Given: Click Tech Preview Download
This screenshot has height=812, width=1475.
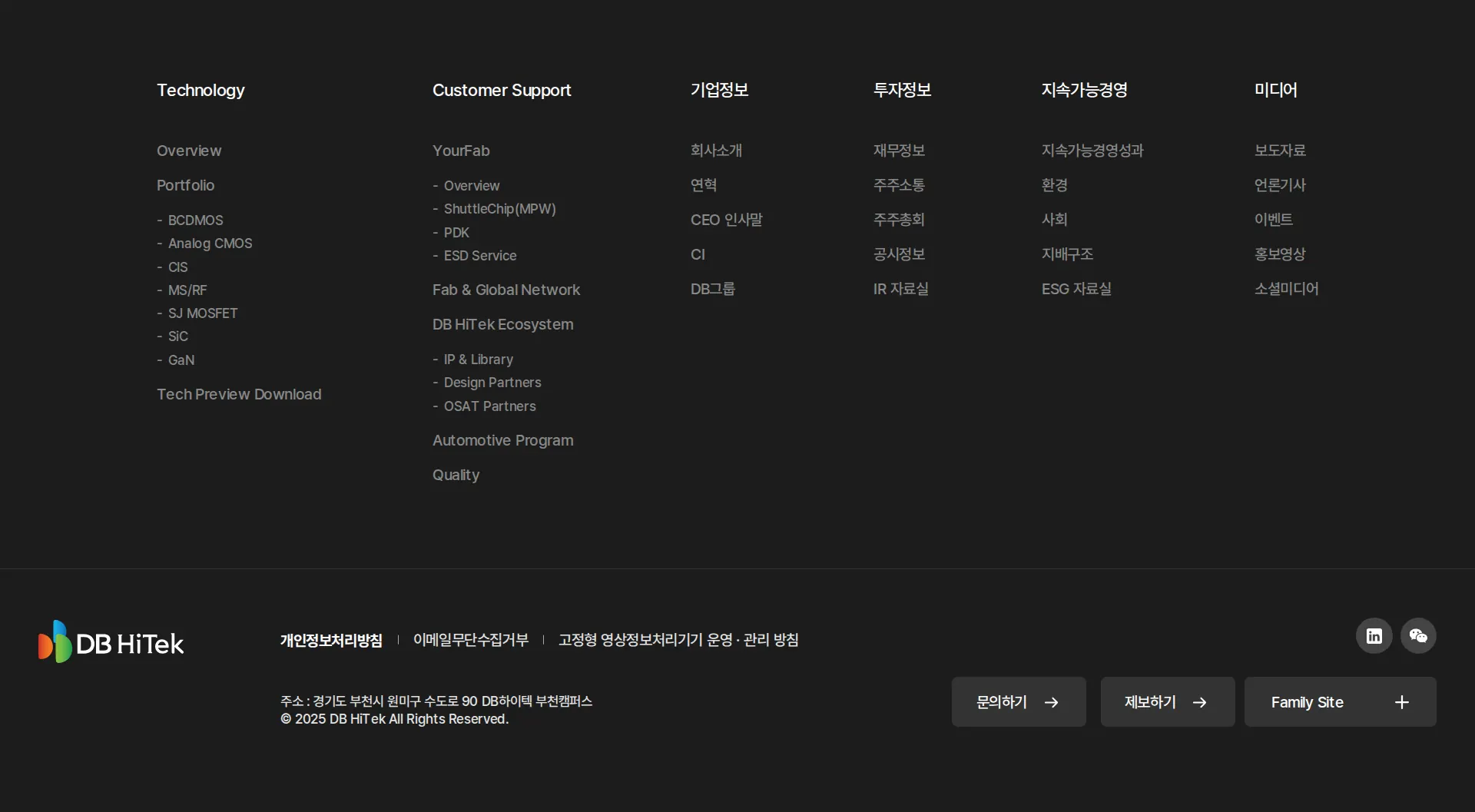Looking at the screenshot, I should click(x=239, y=394).
